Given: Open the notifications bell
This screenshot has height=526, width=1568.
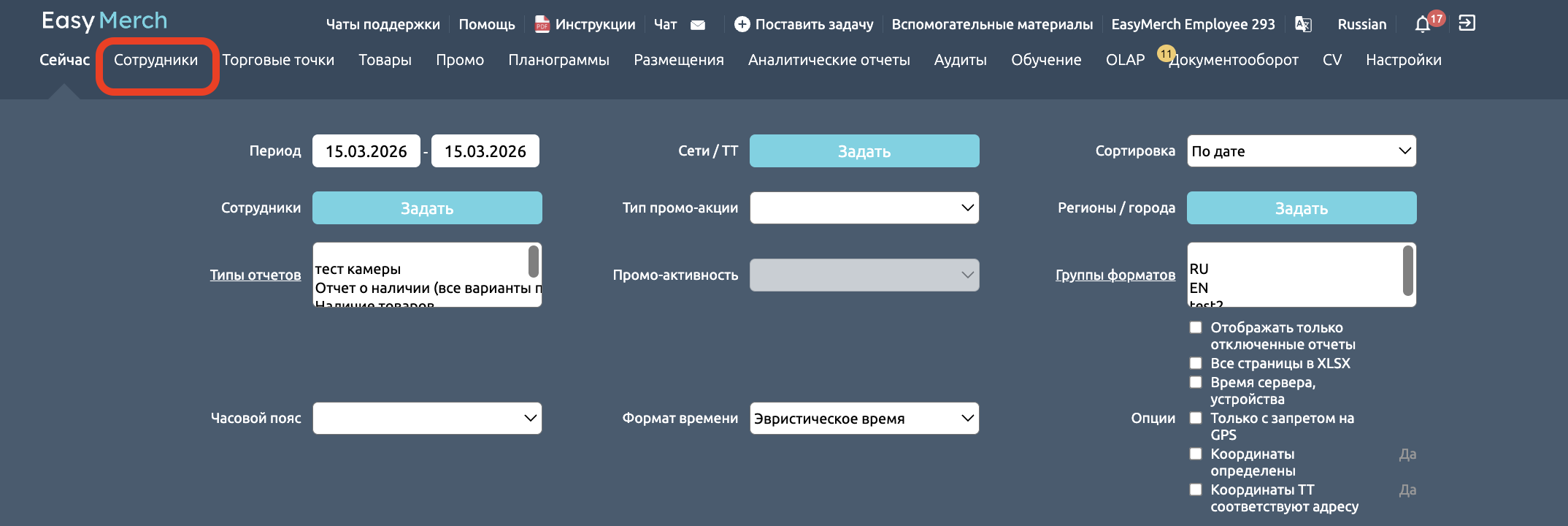Looking at the screenshot, I should [x=1422, y=25].
